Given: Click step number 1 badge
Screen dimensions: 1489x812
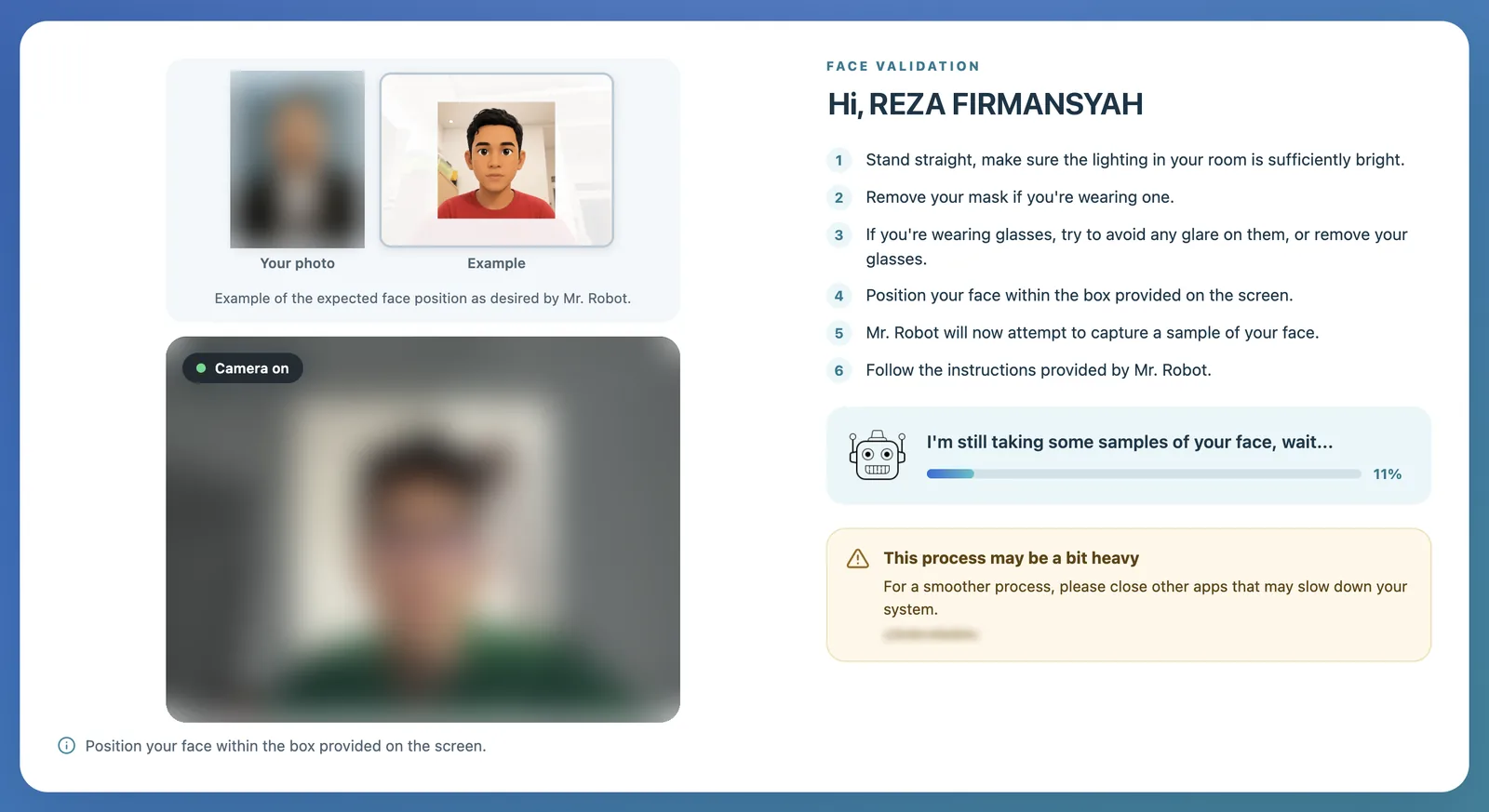Looking at the screenshot, I should [x=838, y=160].
